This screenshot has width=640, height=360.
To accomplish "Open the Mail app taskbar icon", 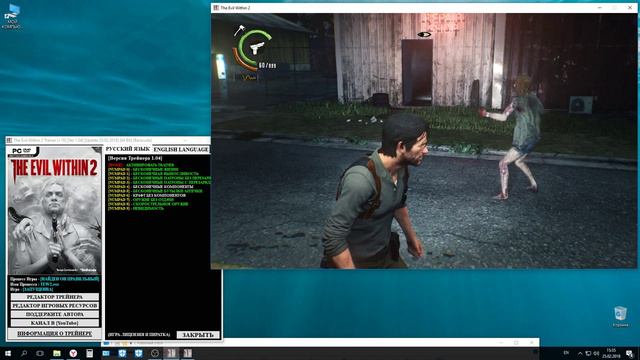I will 106,353.
